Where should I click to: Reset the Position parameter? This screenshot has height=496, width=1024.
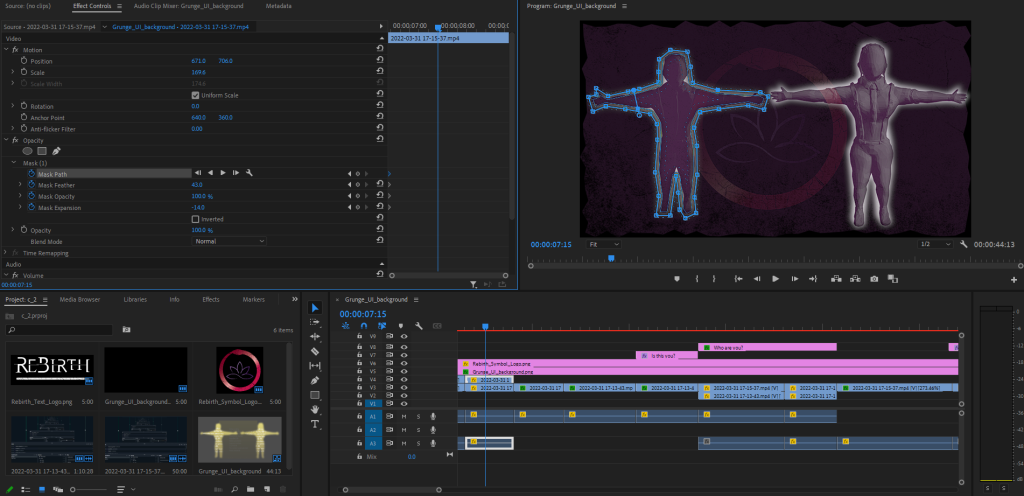point(379,61)
